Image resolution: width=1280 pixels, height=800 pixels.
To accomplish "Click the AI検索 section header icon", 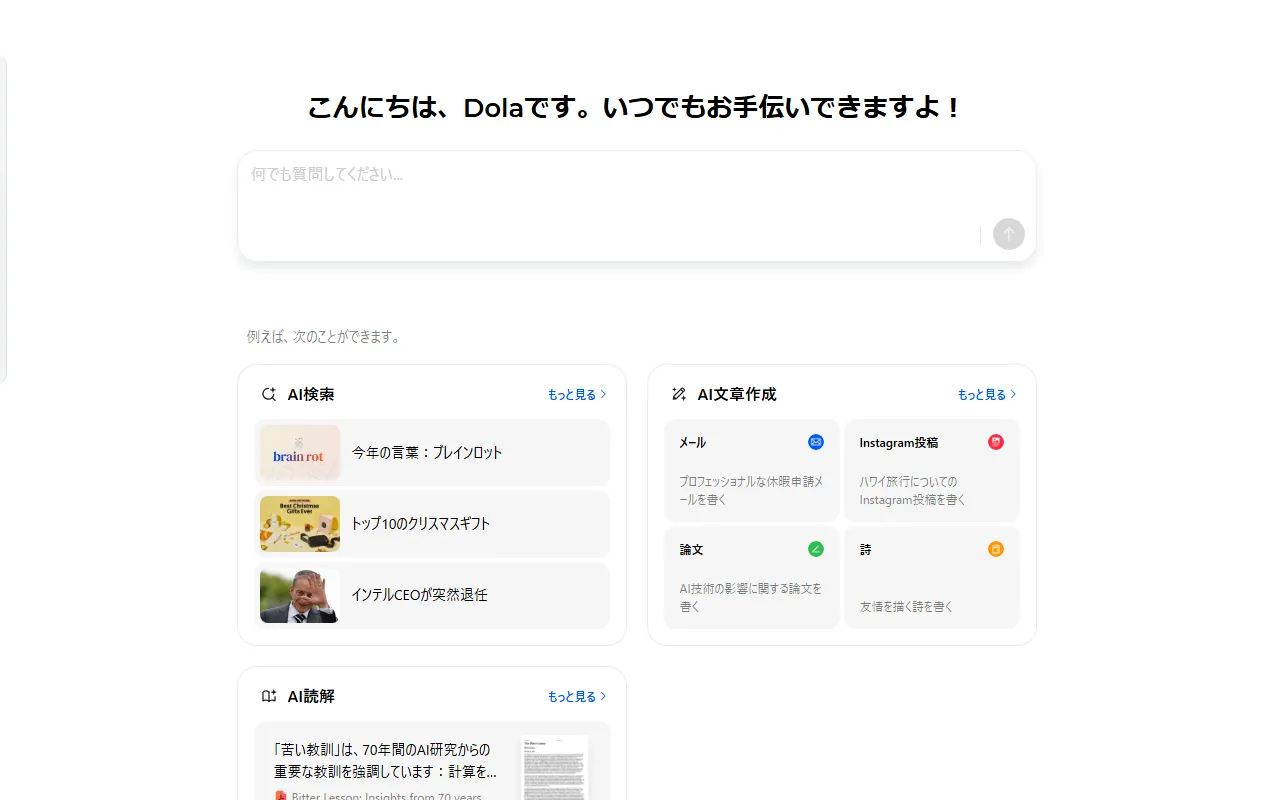I will pyautogui.click(x=268, y=393).
